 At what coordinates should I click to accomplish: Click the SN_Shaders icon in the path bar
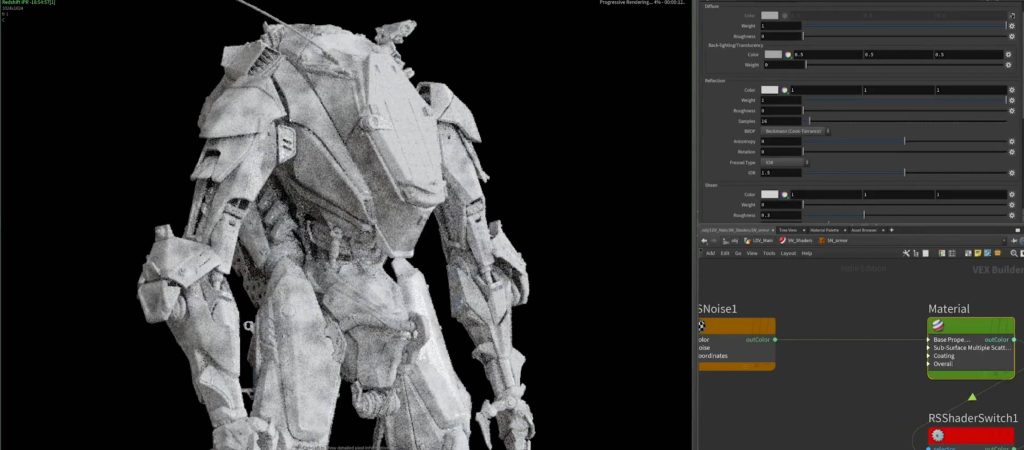coord(784,240)
